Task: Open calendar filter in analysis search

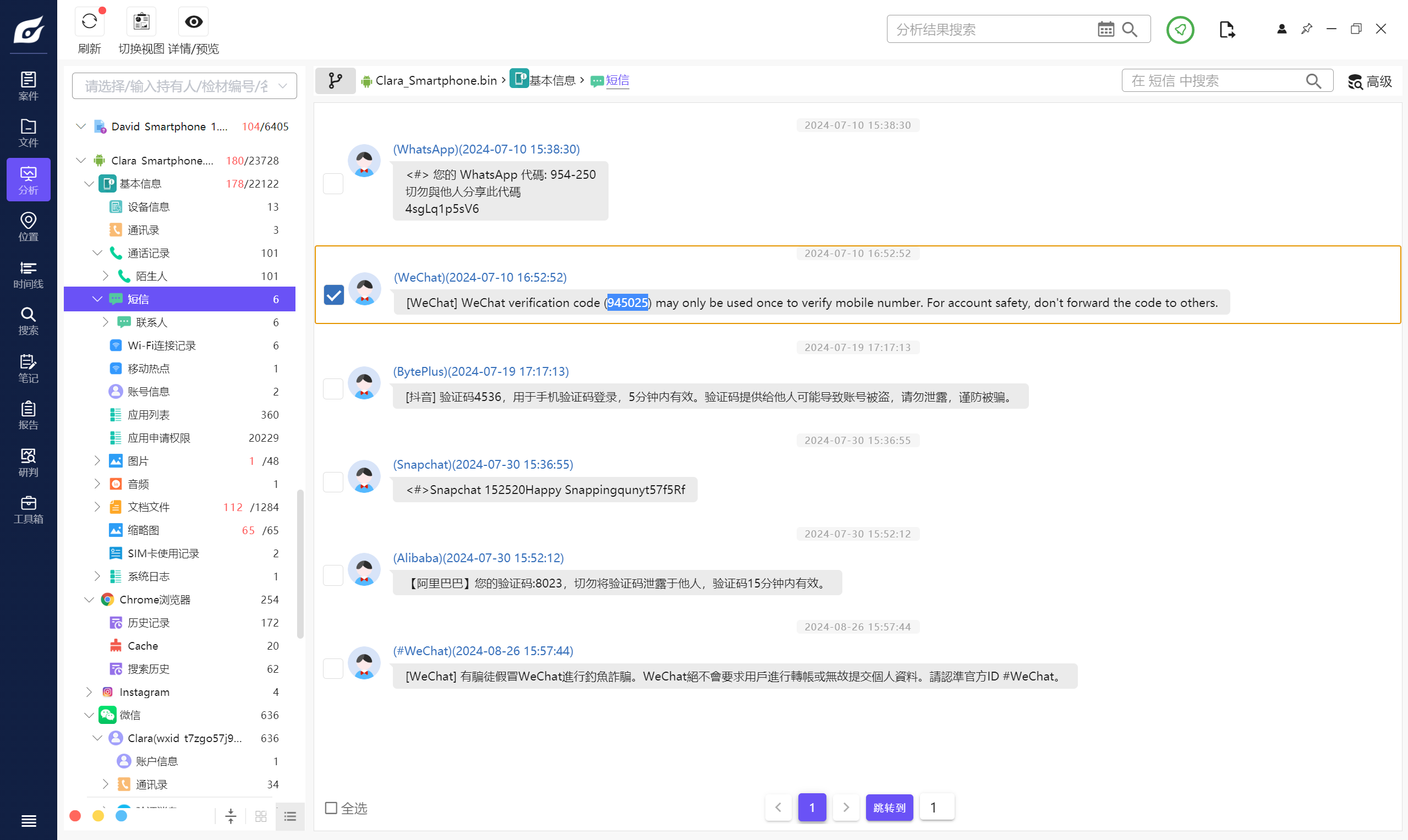Action: pos(1105,30)
